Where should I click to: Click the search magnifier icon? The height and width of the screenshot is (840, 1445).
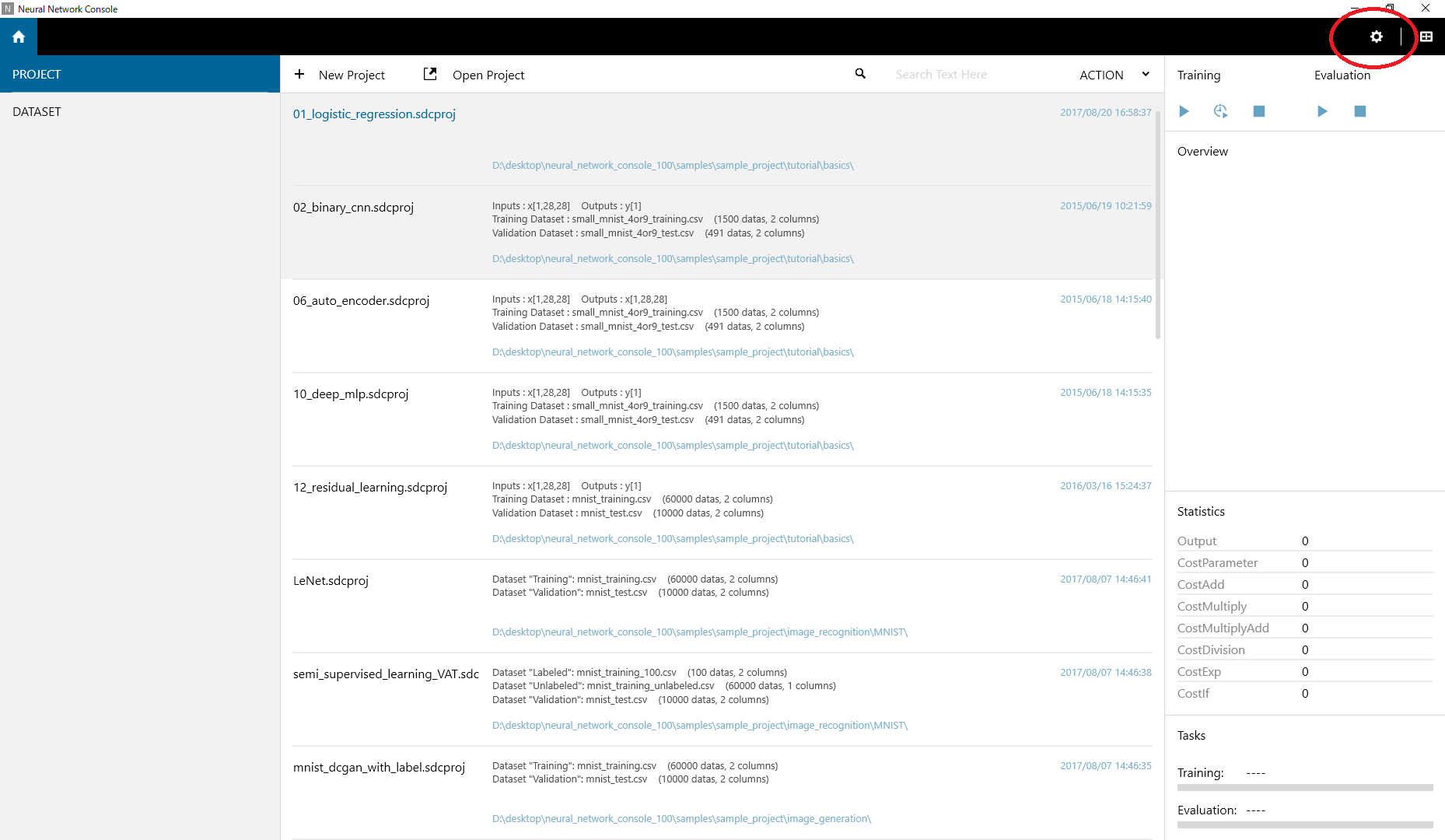[860, 74]
